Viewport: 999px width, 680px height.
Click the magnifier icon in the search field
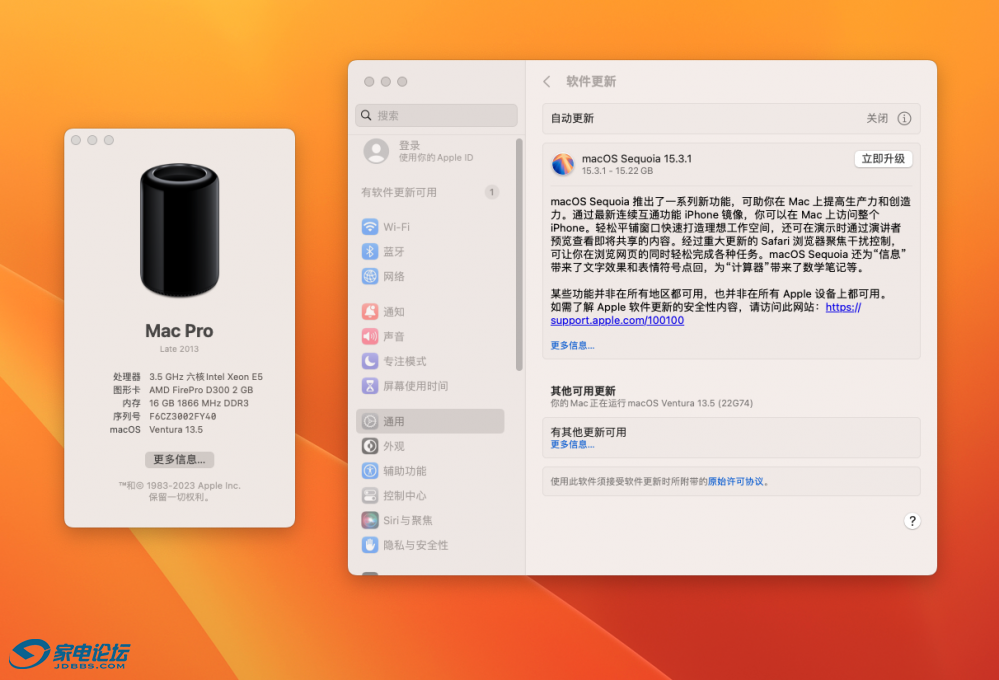point(366,115)
